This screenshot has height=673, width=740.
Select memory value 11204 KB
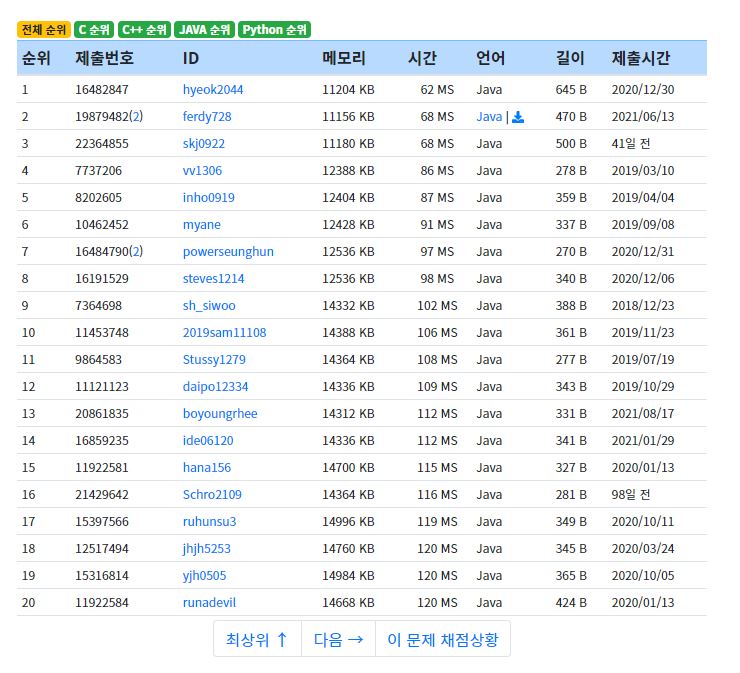[348, 90]
